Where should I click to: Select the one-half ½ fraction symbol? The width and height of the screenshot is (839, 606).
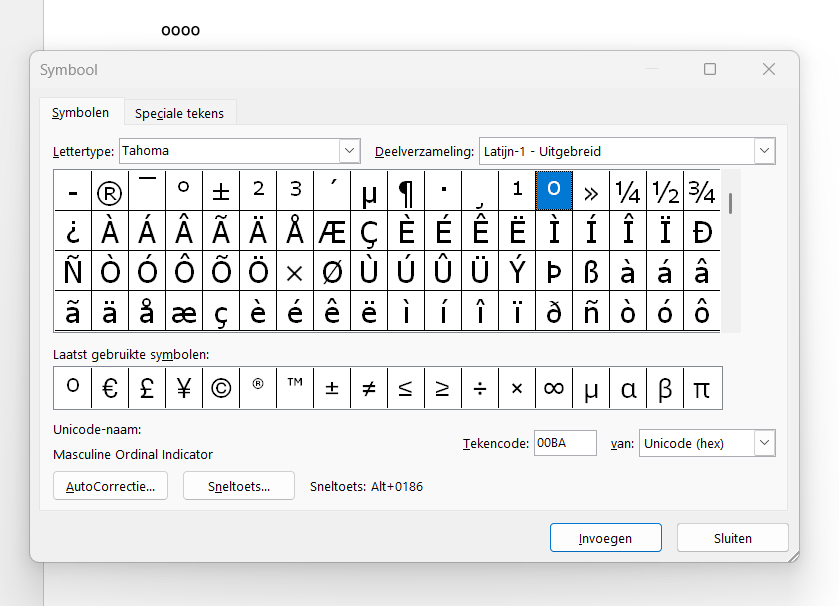665,191
